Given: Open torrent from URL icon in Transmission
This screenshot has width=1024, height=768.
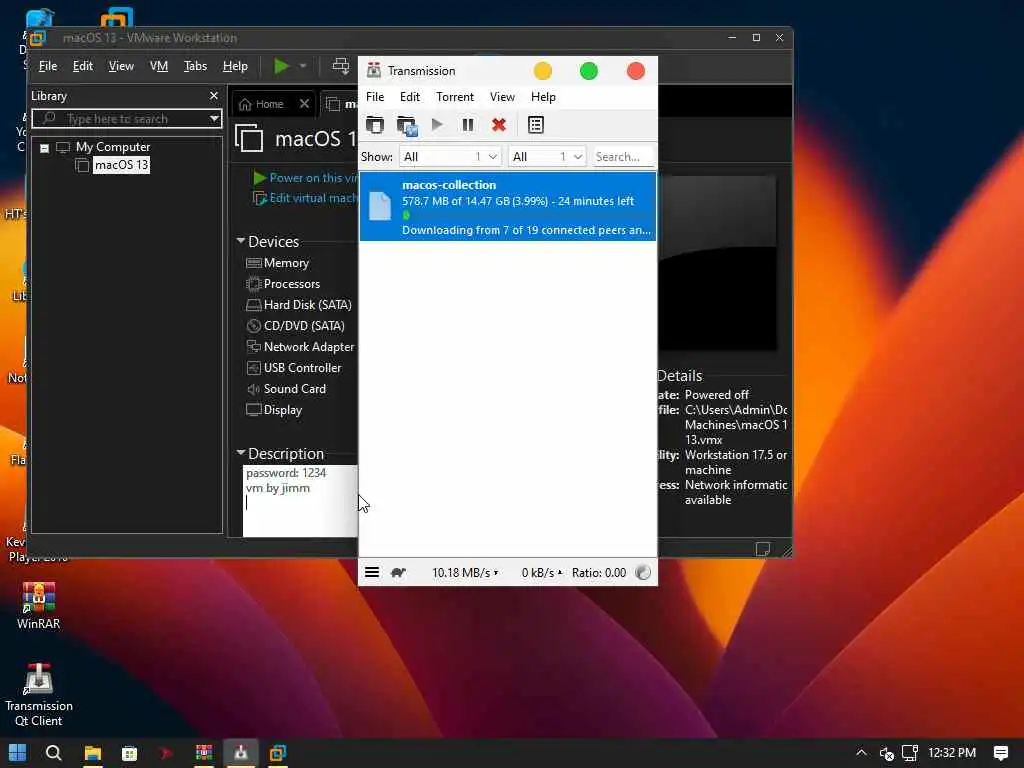Looking at the screenshot, I should (x=406, y=125).
